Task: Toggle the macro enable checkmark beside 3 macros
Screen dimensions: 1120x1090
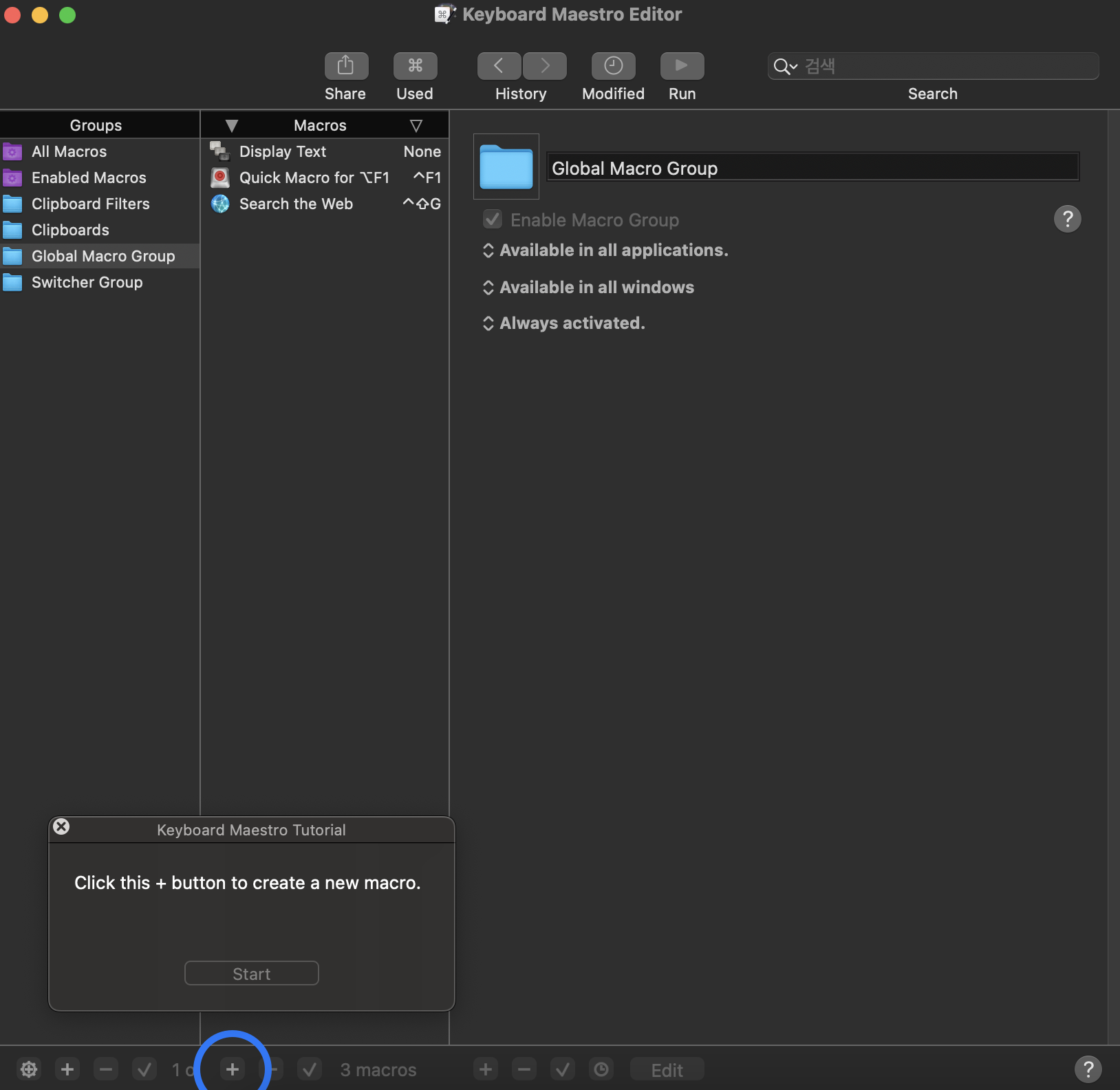Action: (x=310, y=1069)
